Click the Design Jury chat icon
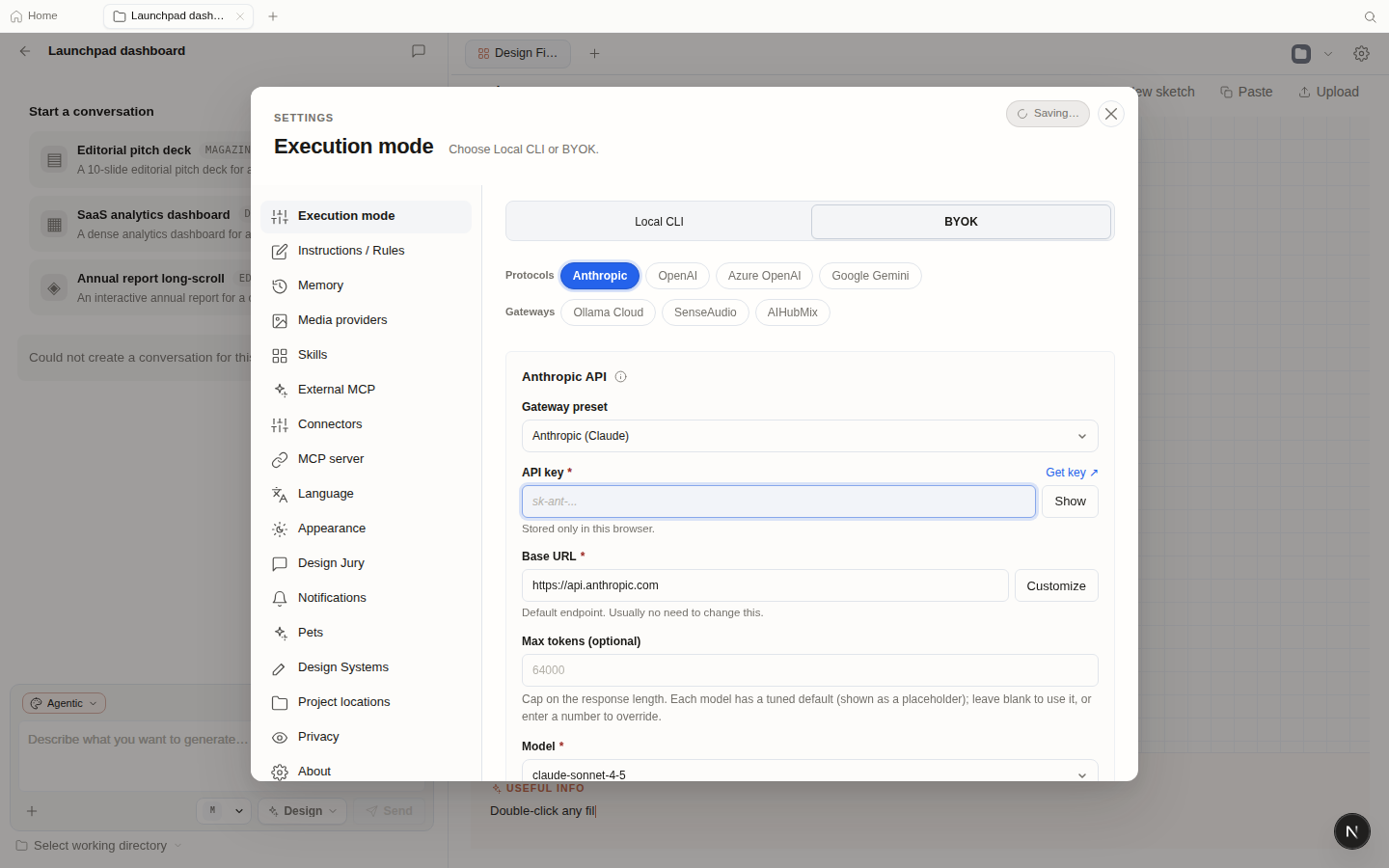The image size is (1389, 868). pos(280,564)
